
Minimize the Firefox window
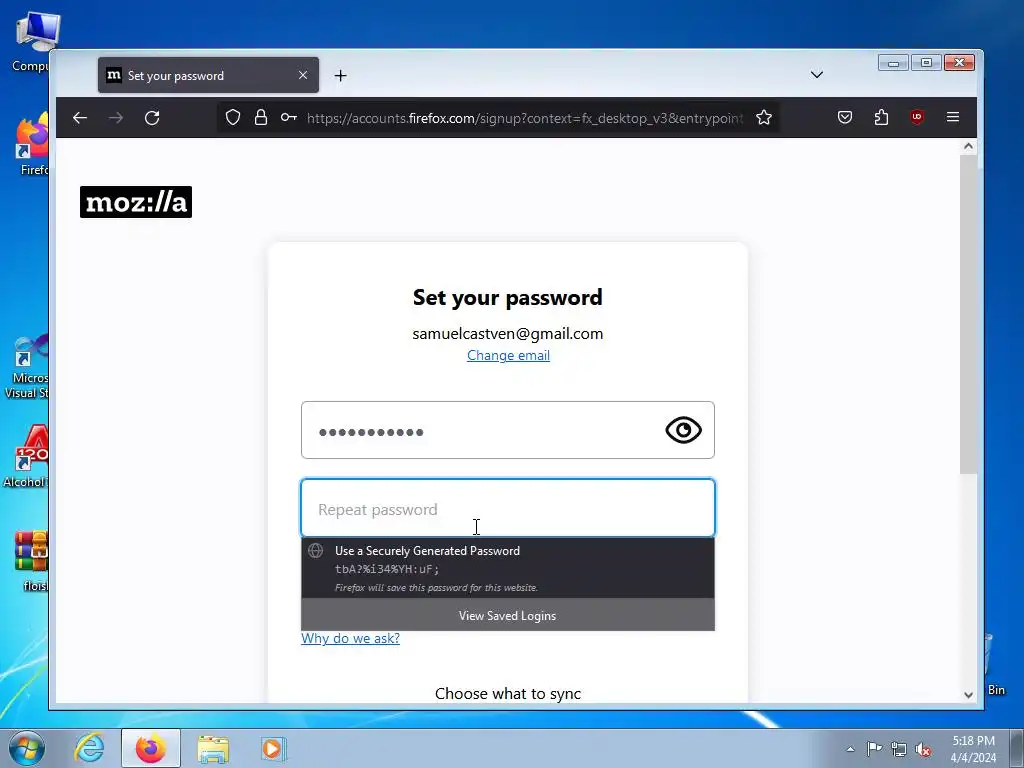click(x=893, y=63)
